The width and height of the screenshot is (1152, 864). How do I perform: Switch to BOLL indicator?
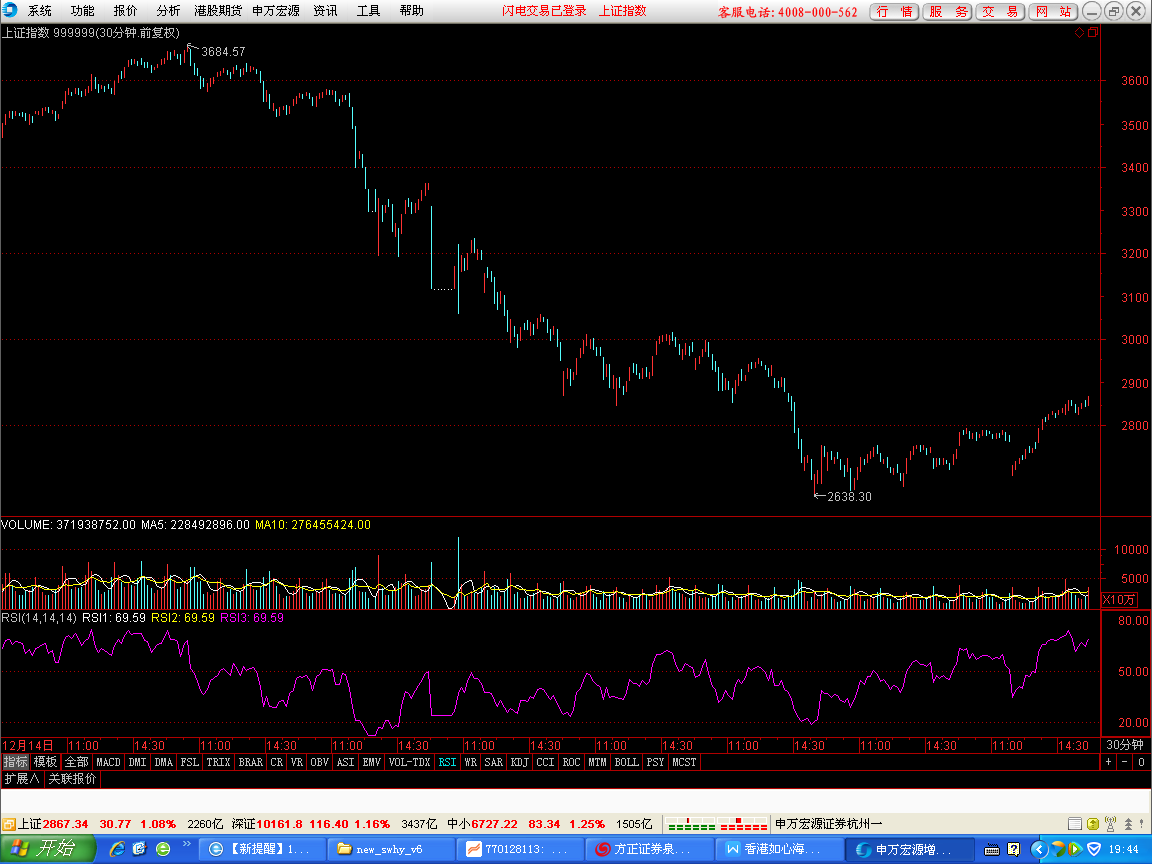pos(626,762)
